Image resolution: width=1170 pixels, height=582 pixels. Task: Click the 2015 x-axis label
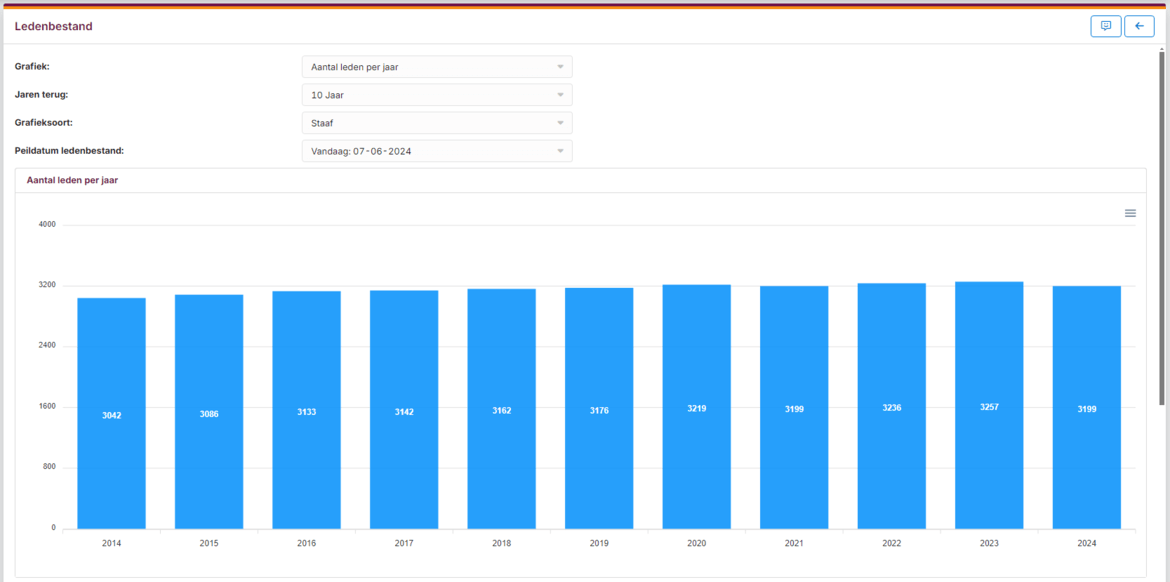[x=209, y=544]
